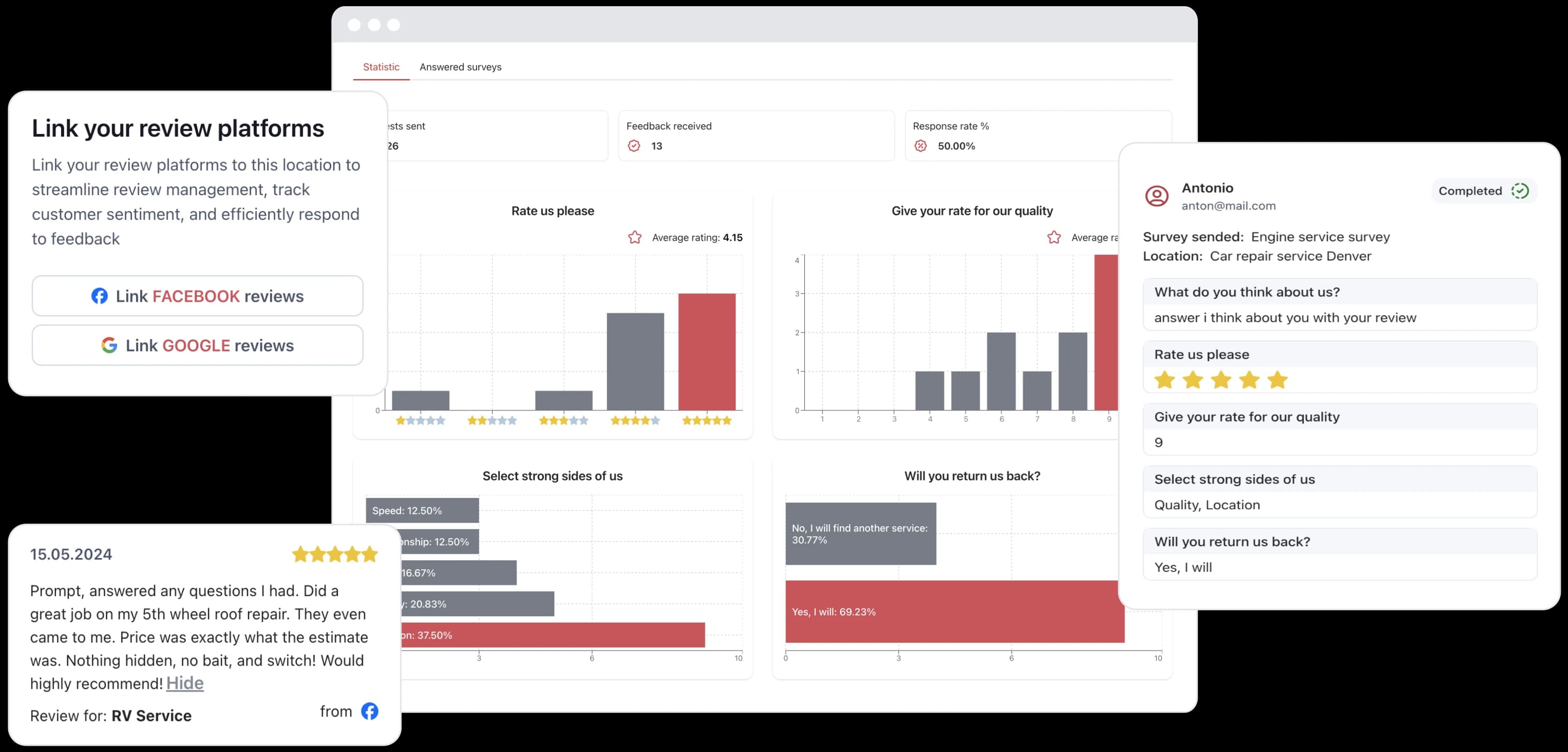This screenshot has height=752, width=1568.
Task: Click Link GOOGLE reviews button
Action: point(197,346)
